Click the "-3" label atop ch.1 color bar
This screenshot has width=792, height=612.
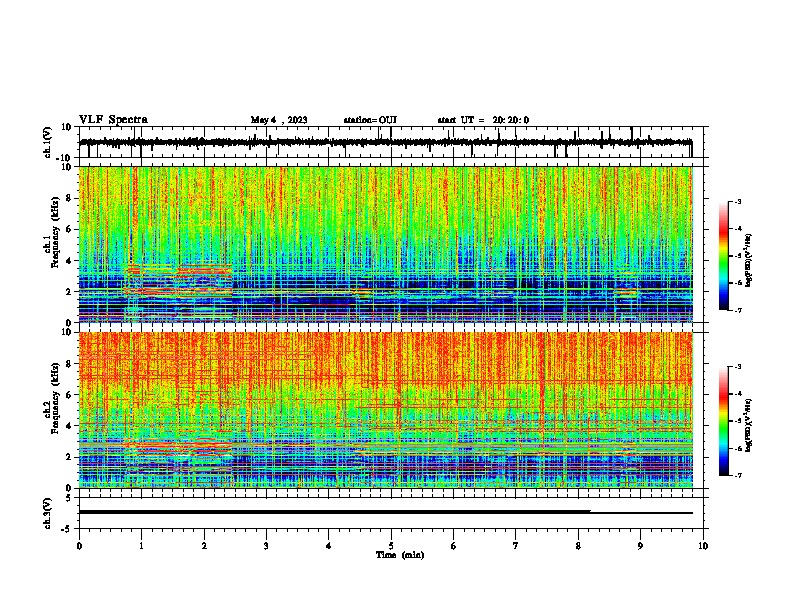coord(737,201)
